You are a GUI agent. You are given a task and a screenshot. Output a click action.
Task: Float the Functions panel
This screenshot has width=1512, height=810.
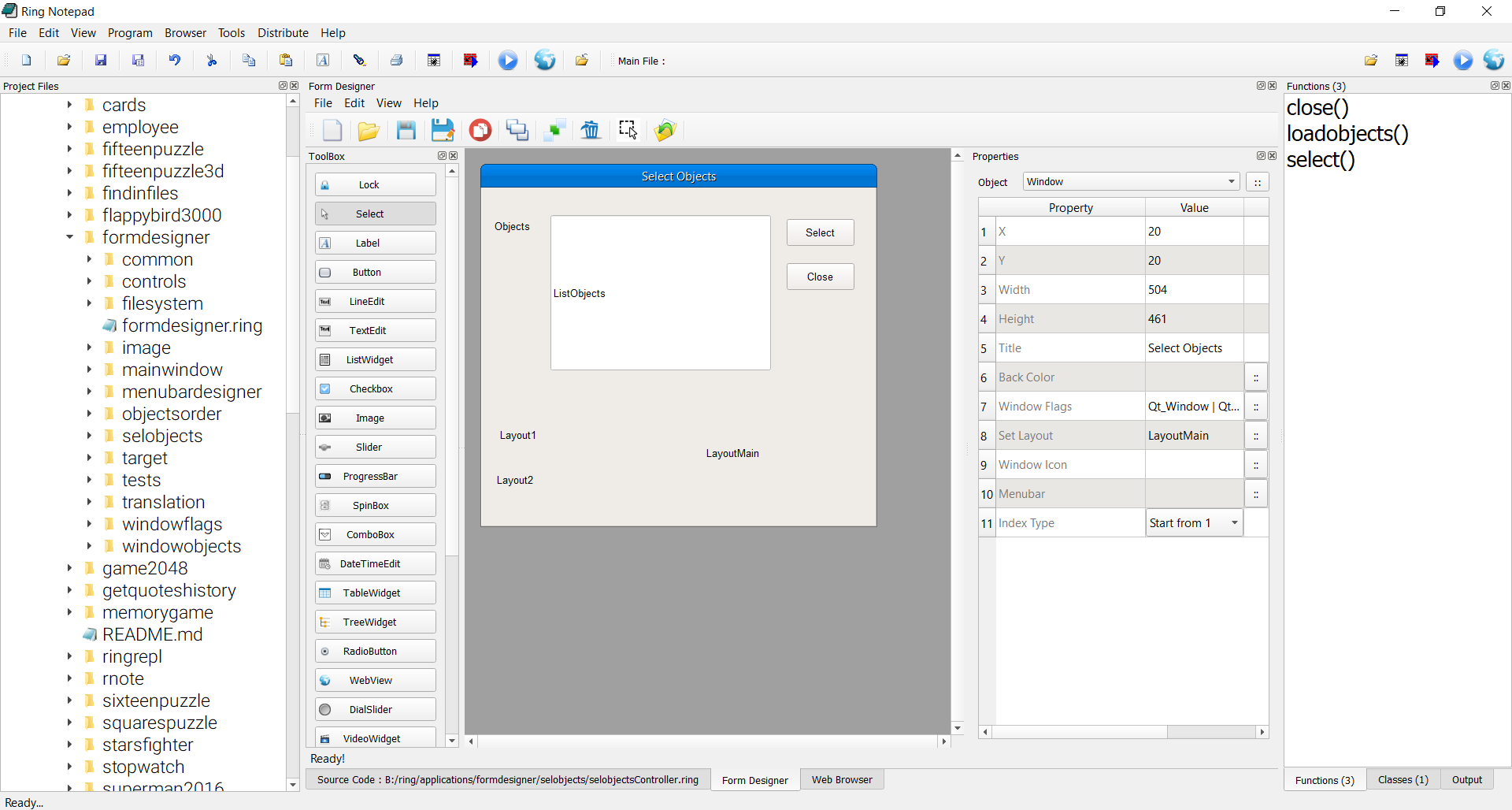click(1495, 86)
